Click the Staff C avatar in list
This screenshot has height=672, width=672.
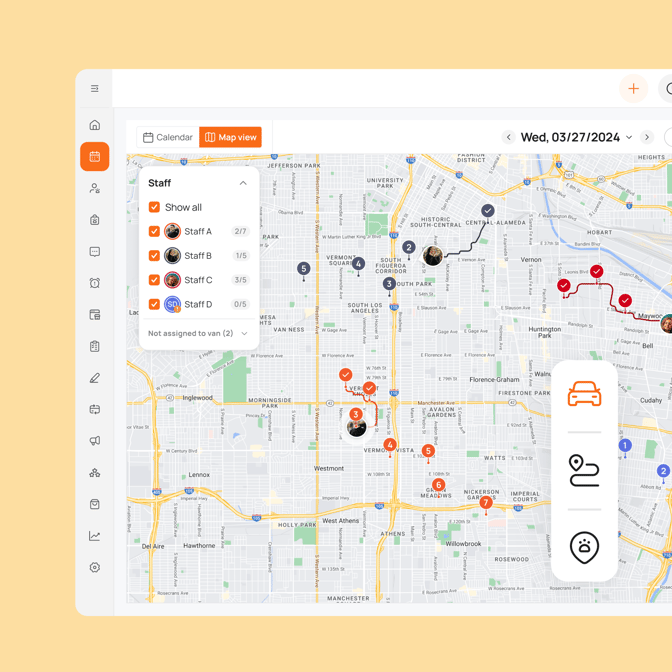click(172, 280)
